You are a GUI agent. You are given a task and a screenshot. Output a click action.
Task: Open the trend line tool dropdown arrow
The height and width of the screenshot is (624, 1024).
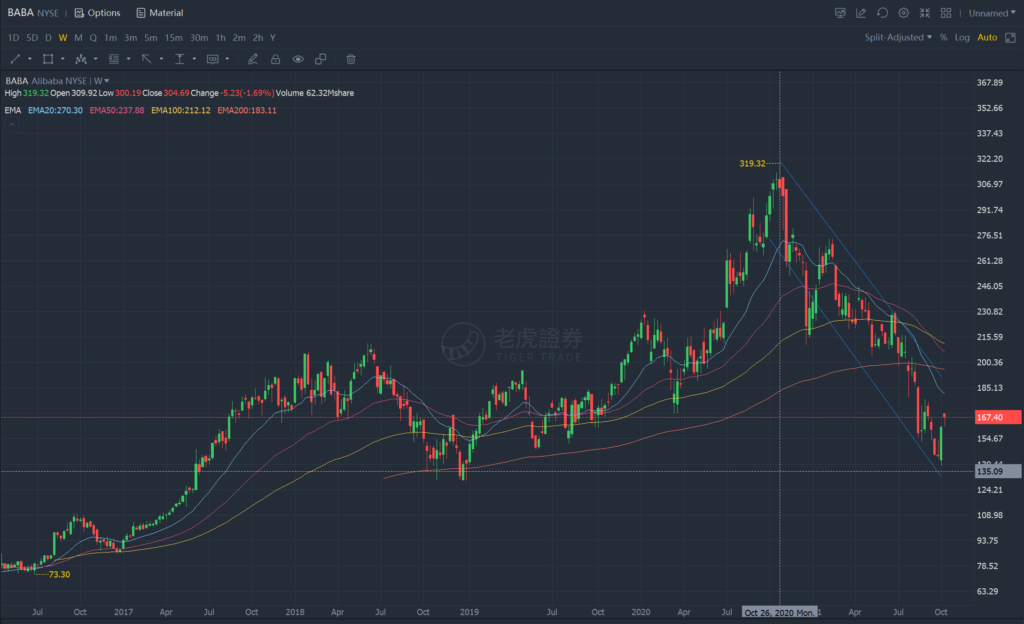coord(29,59)
